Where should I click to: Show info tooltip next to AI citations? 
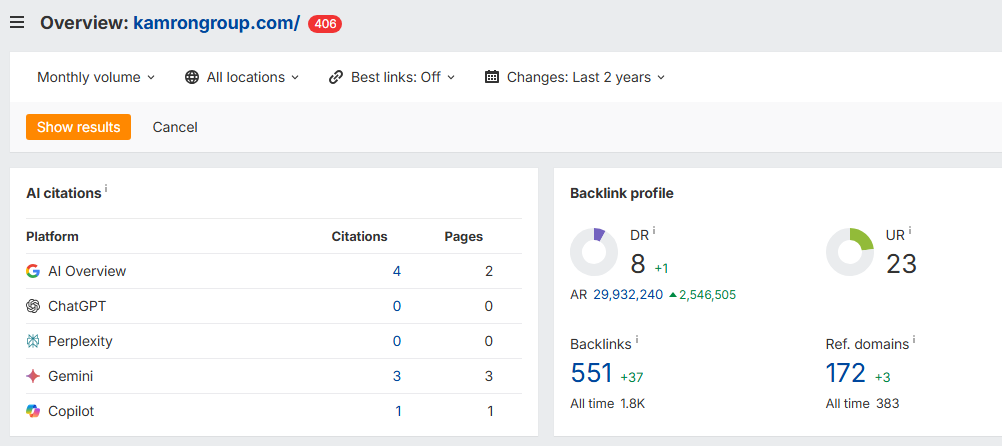pyautogui.click(x=106, y=189)
